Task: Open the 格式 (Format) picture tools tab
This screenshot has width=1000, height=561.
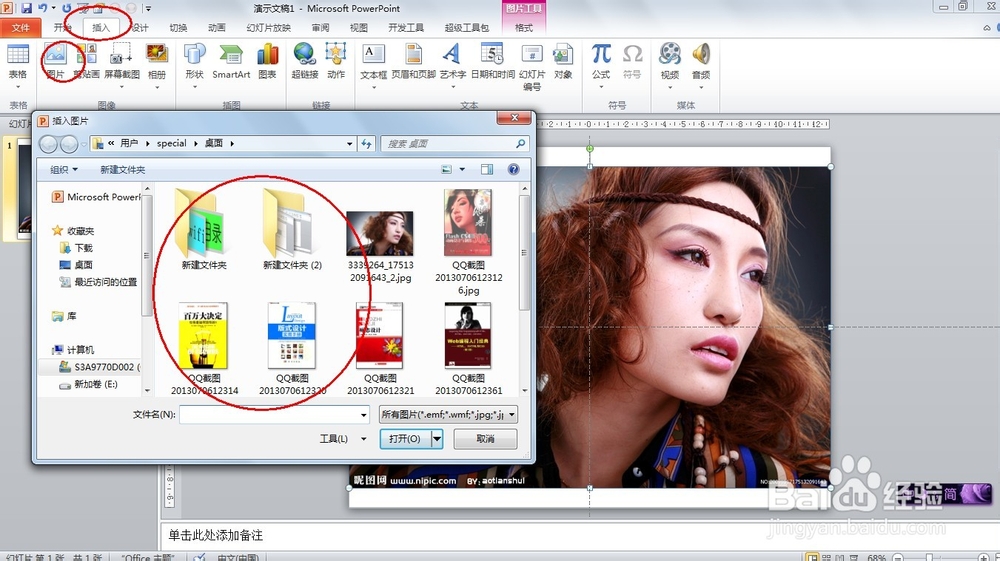Action: [x=524, y=27]
